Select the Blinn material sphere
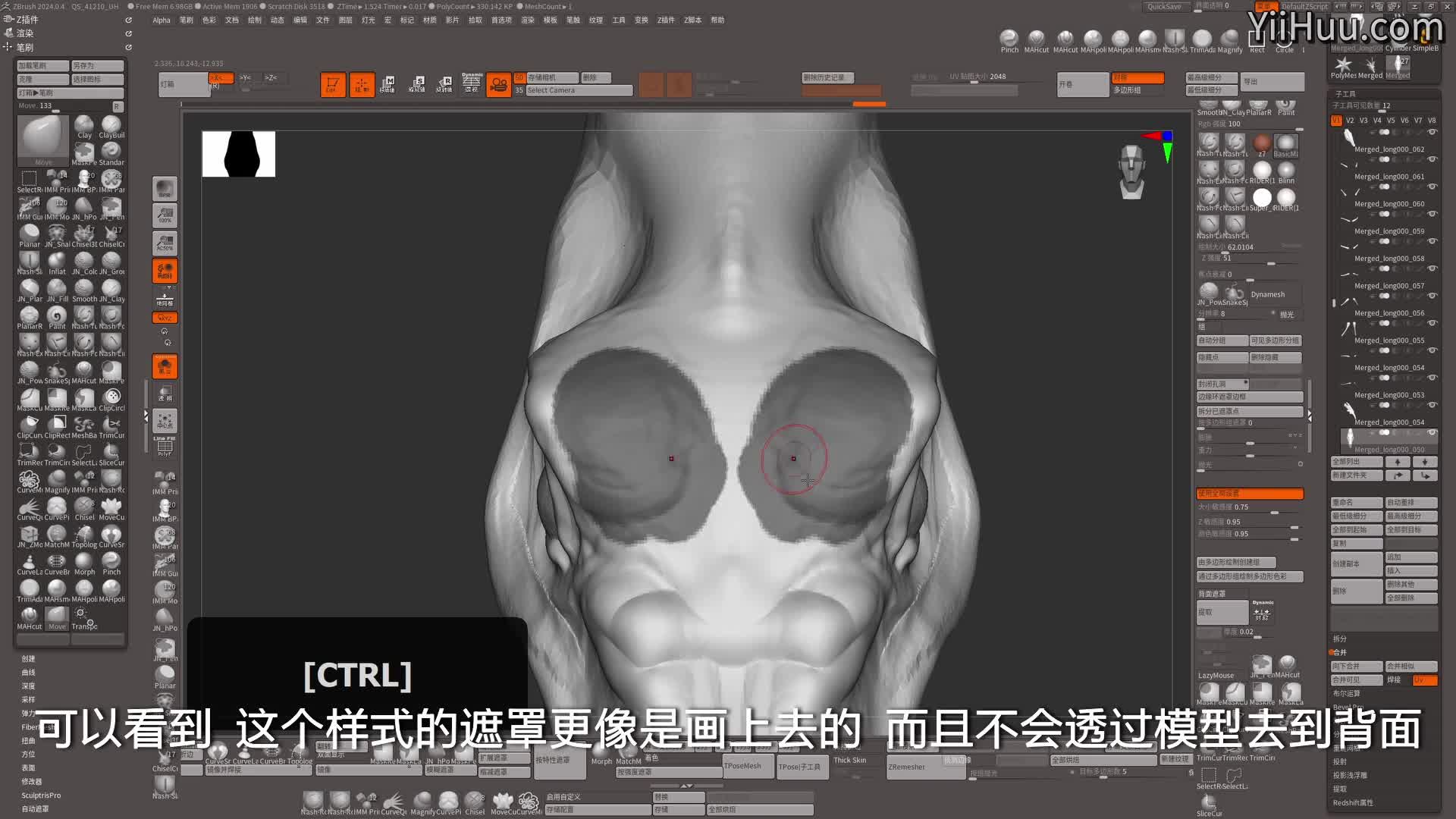The image size is (1456, 819). [x=1286, y=171]
